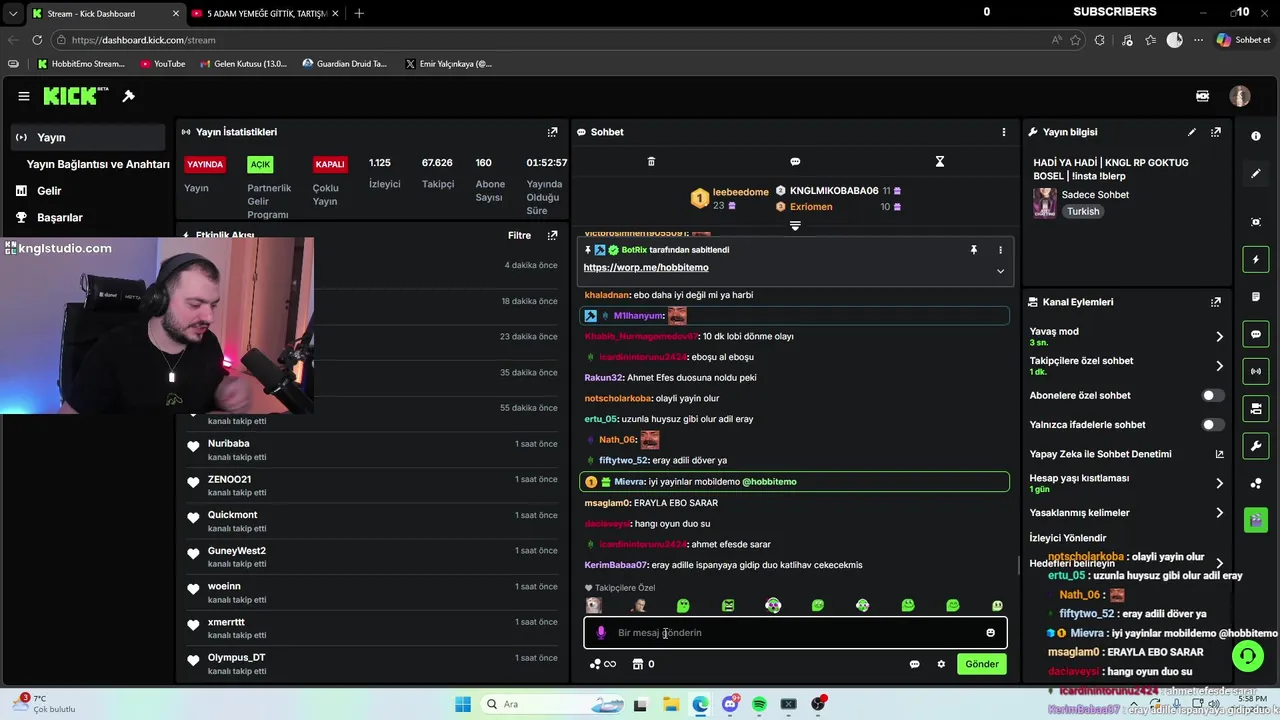Open the worp.me/hobbitemo pinned link
1280x720 pixels.
click(x=646, y=268)
